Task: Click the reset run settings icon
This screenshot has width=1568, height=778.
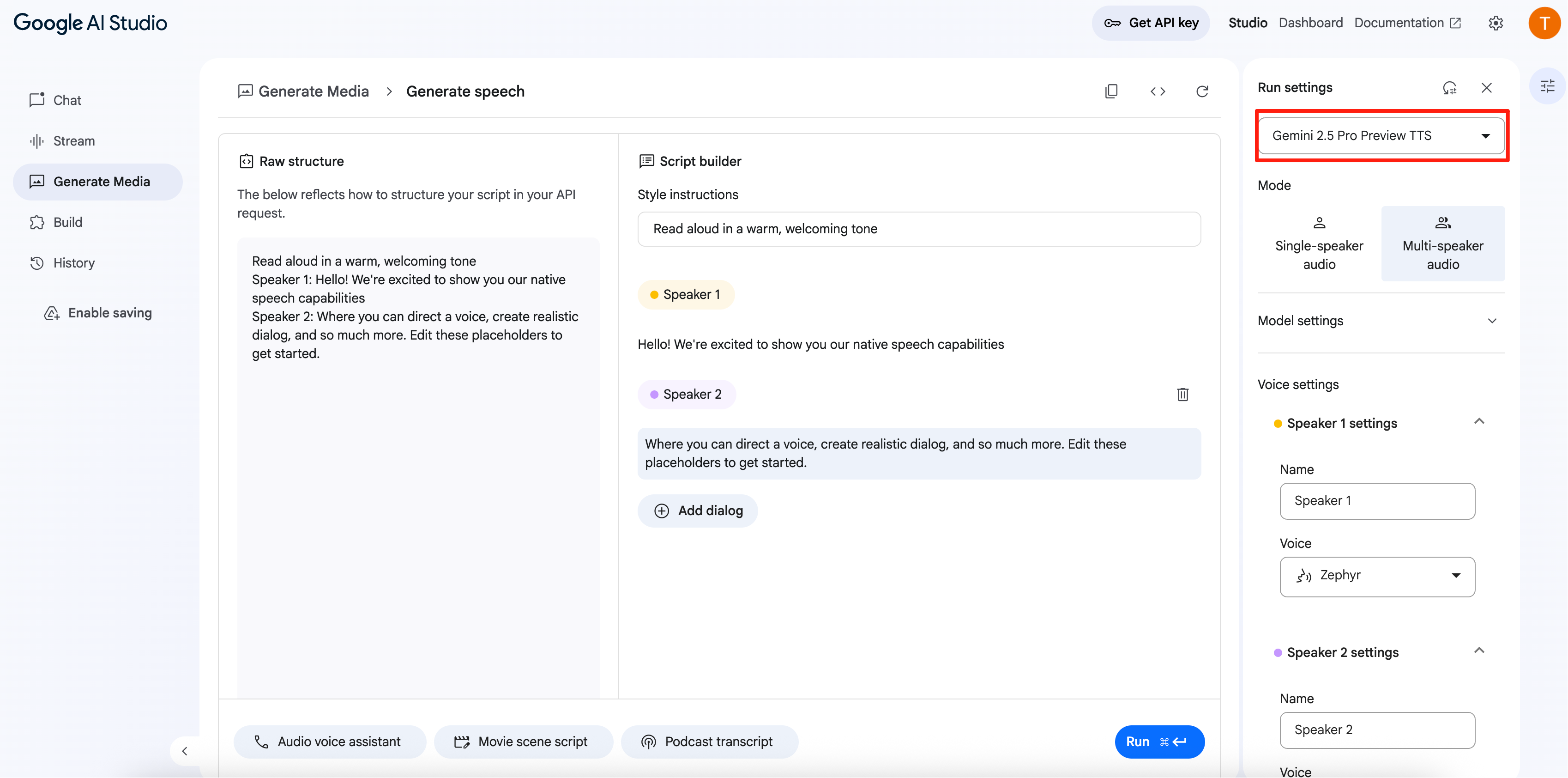Action: click(x=1449, y=88)
